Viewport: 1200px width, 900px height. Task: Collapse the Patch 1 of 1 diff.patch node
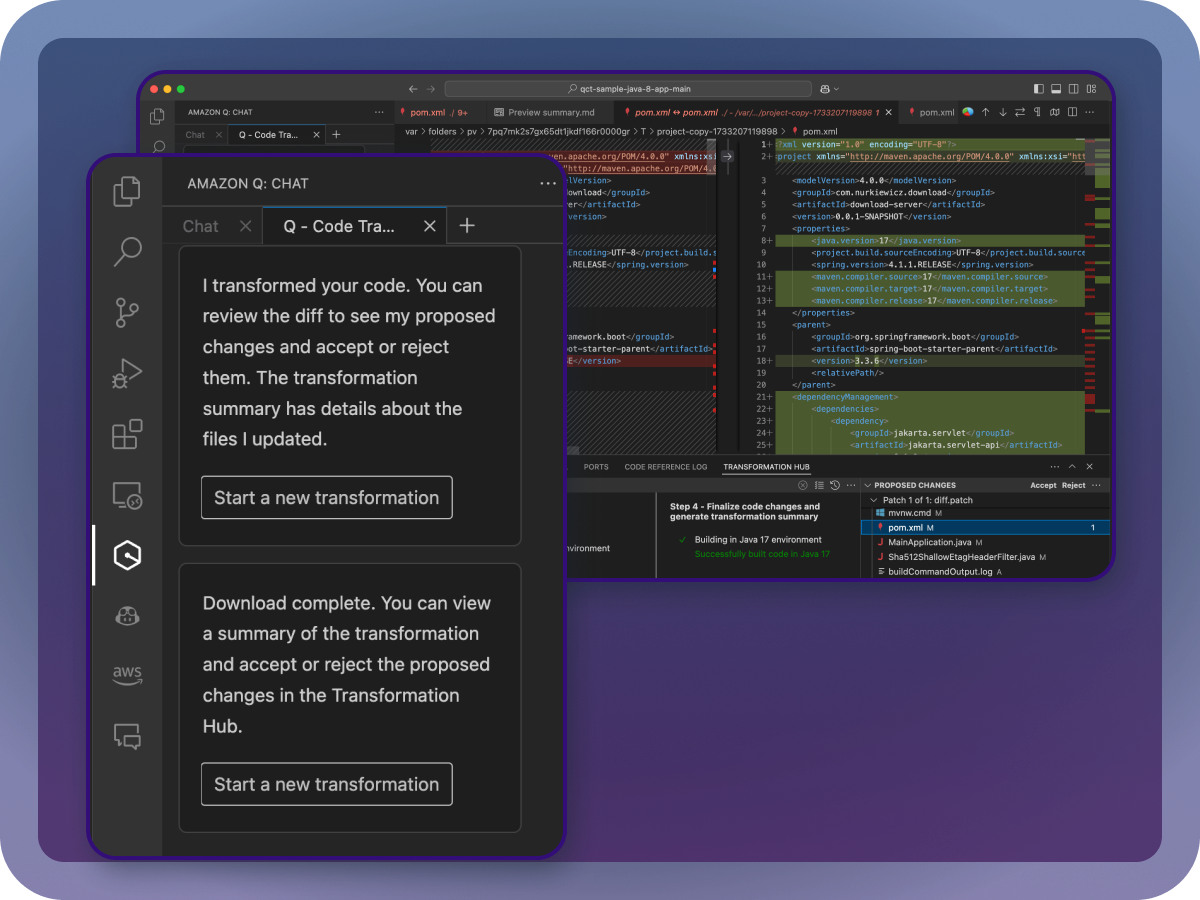coord(875,500)
